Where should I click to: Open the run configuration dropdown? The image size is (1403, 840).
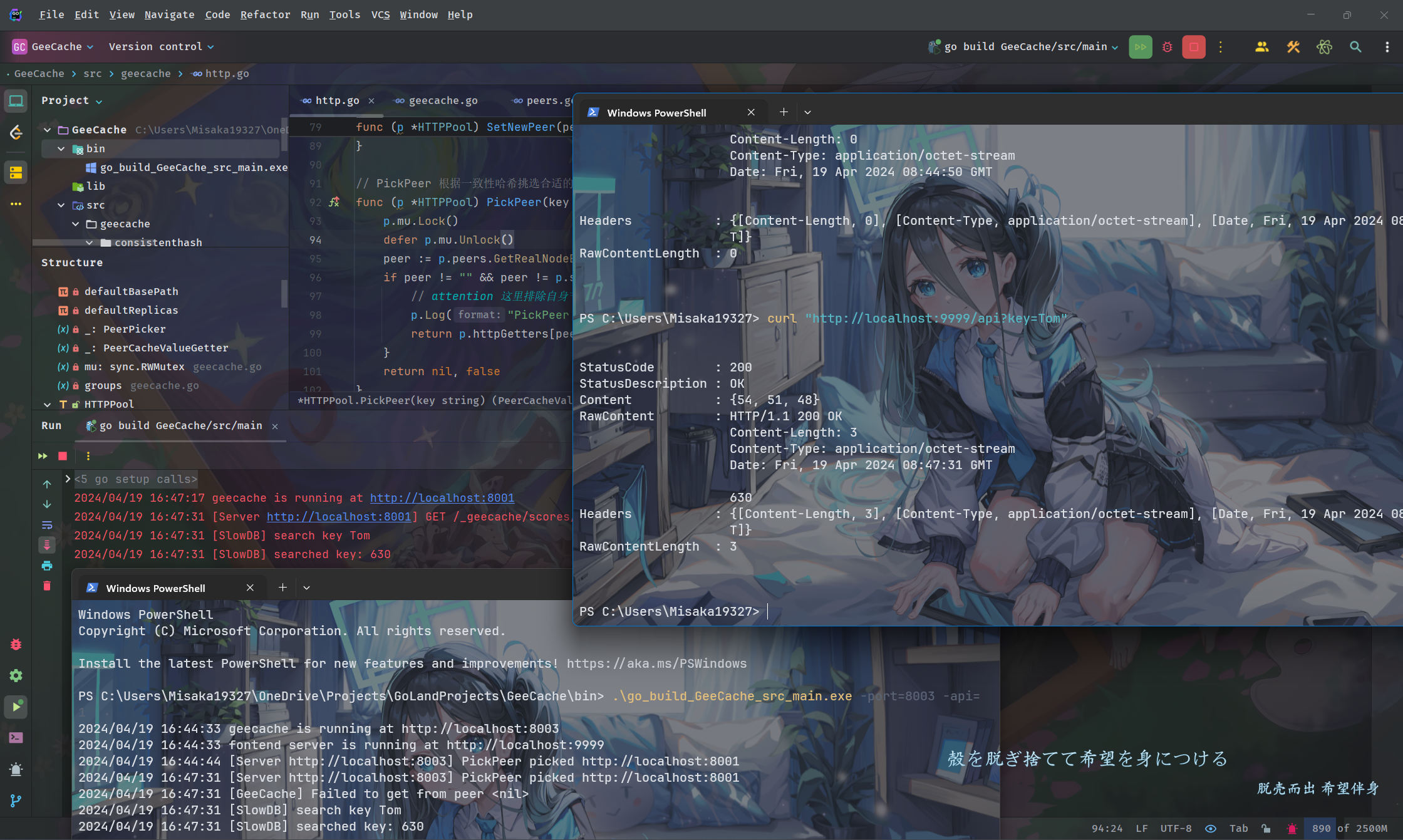point(1023,47)
